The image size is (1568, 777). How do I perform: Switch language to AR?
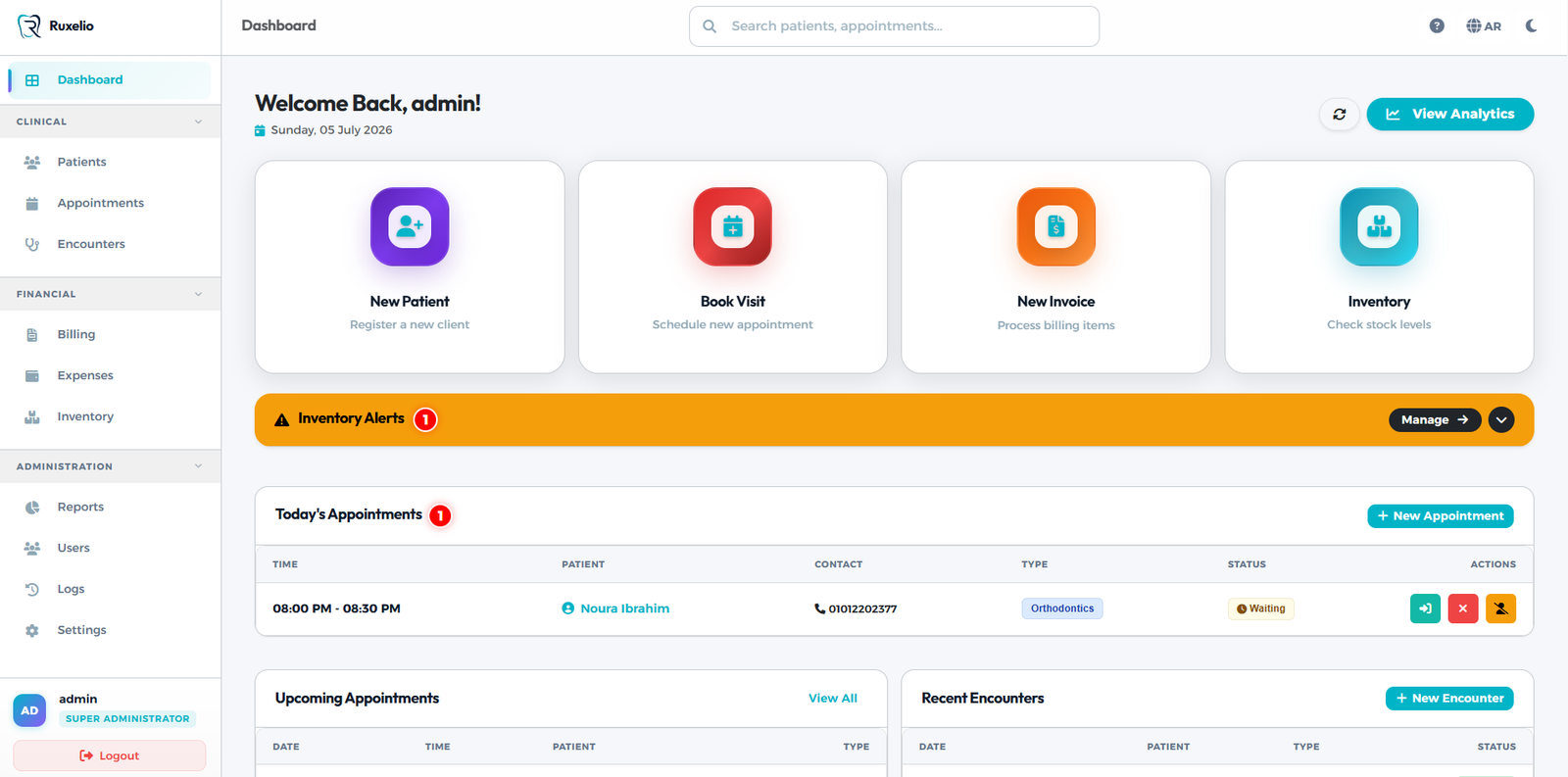click(x=1484, y=26)
